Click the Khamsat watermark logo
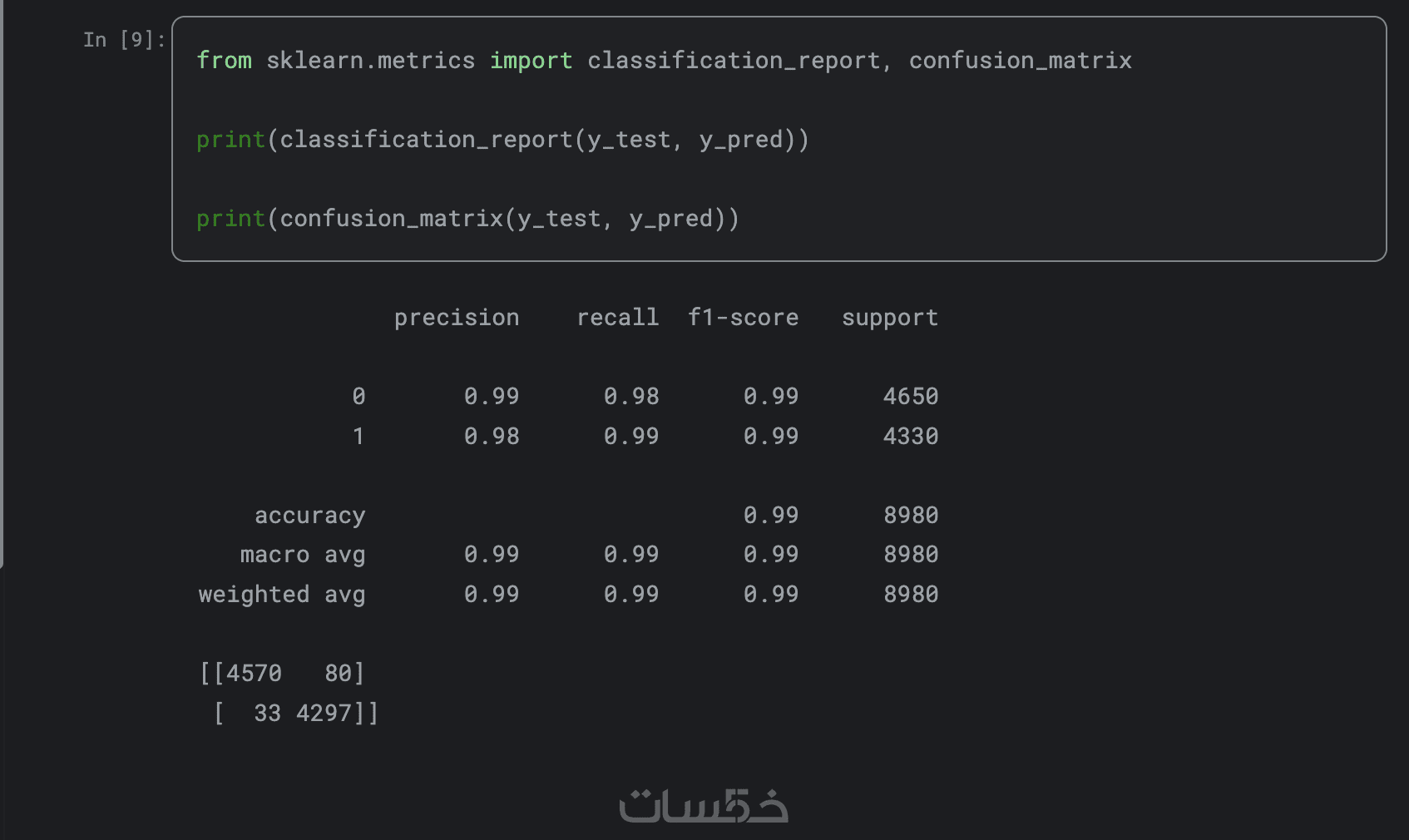 pos(704,806)
